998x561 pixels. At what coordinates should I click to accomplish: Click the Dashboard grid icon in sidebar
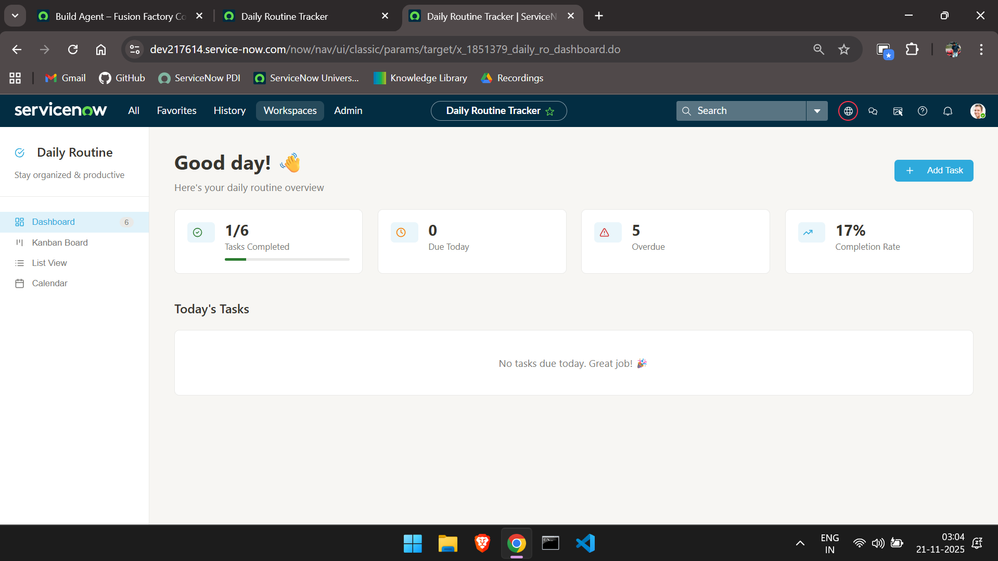(20, 222)
